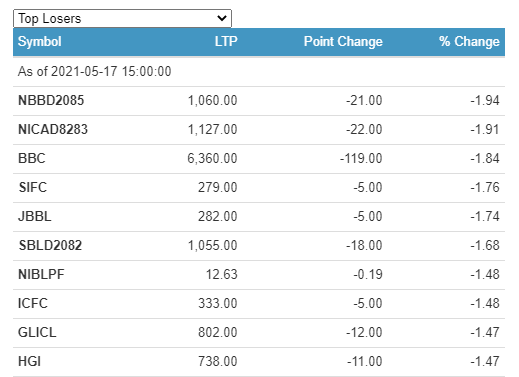This screenshot has width=519, height=377.
Task: Select the -1.94 percent change cell
Action: 485,100
